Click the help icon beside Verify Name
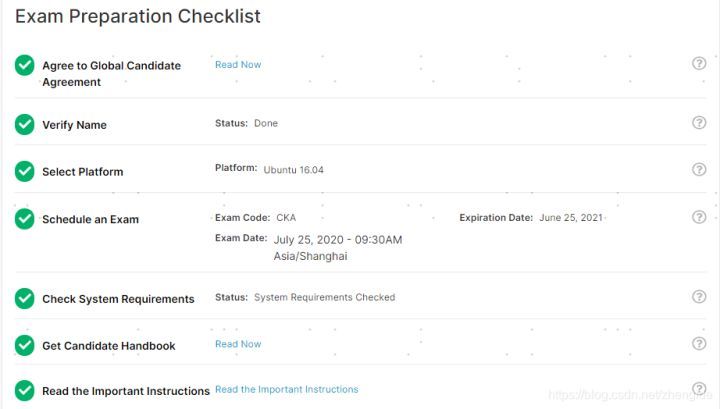This screenshot has height=409, width=720. click(699, 123)
